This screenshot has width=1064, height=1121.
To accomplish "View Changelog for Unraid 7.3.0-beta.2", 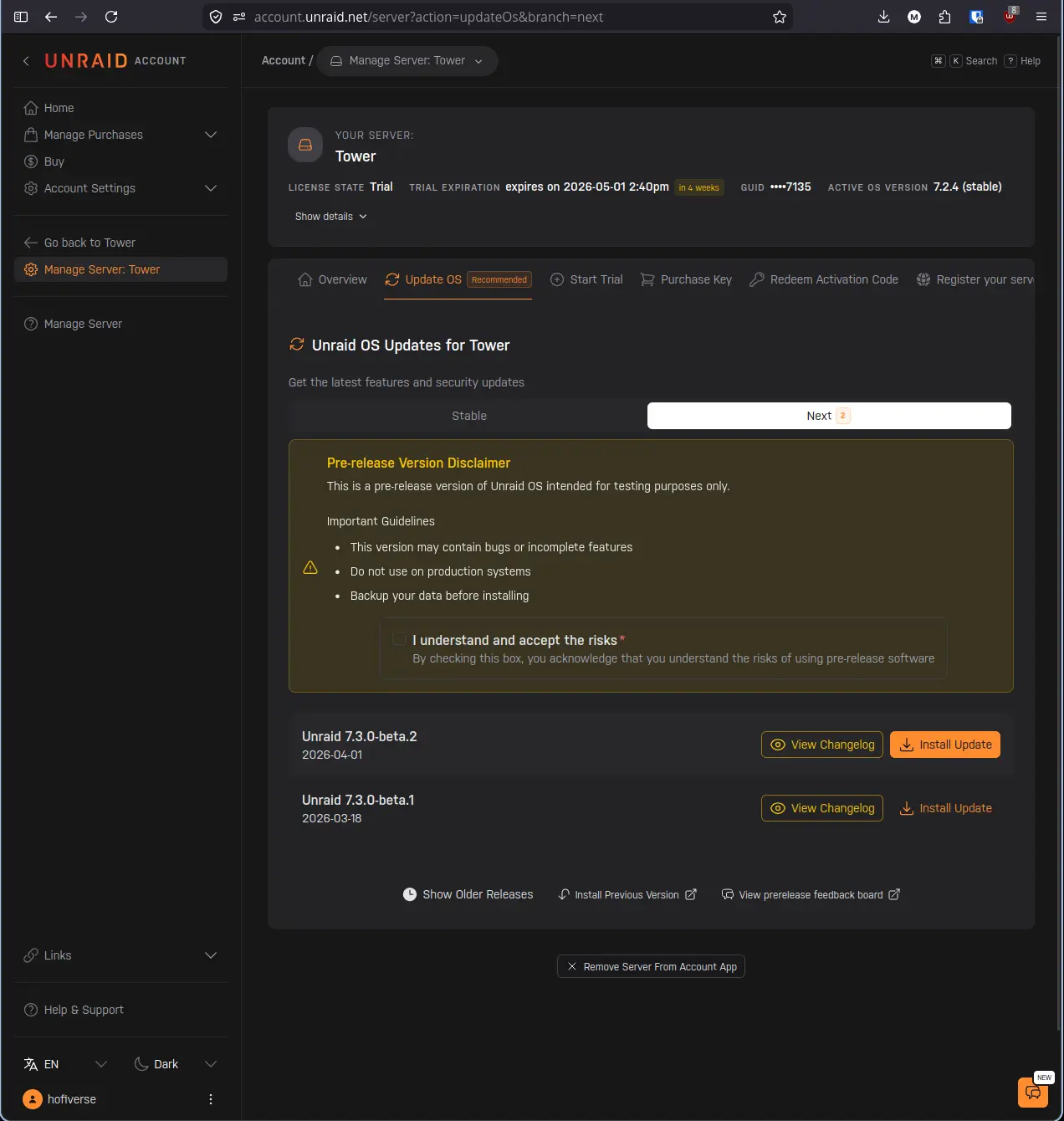I will coord(822,745).
